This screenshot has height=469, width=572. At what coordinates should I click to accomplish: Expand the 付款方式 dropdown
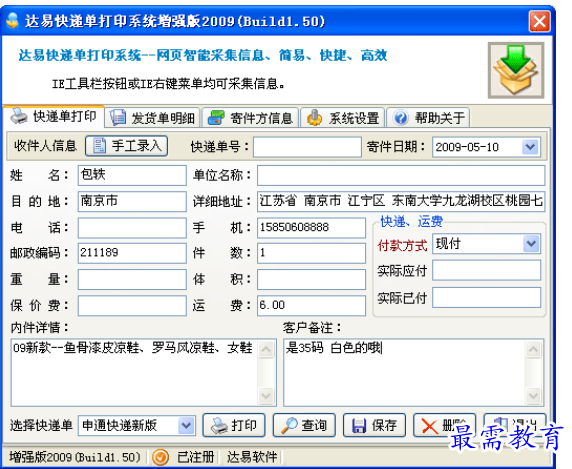click(x=531, y=244)
